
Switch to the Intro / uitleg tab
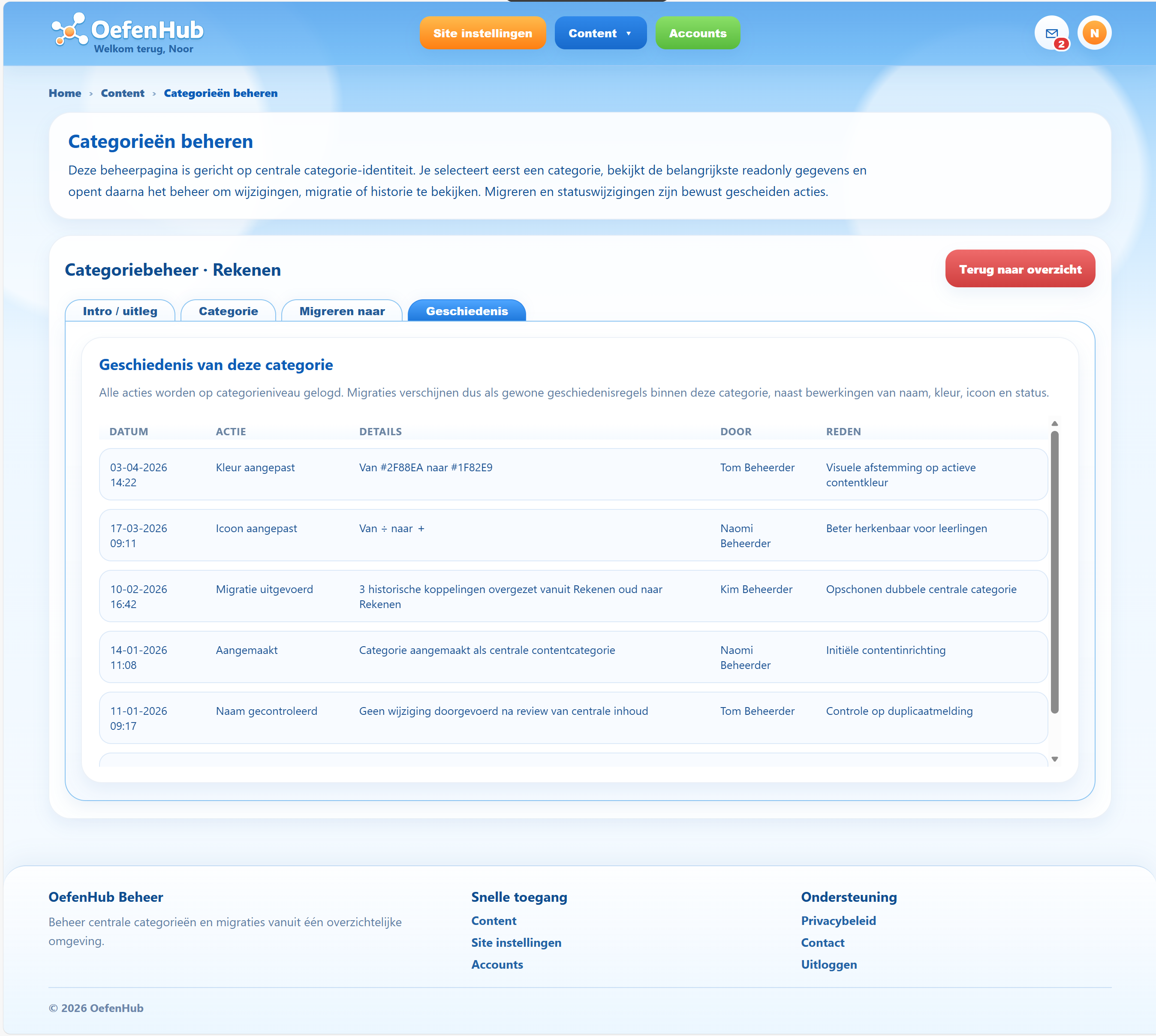[x=120, y=311]
